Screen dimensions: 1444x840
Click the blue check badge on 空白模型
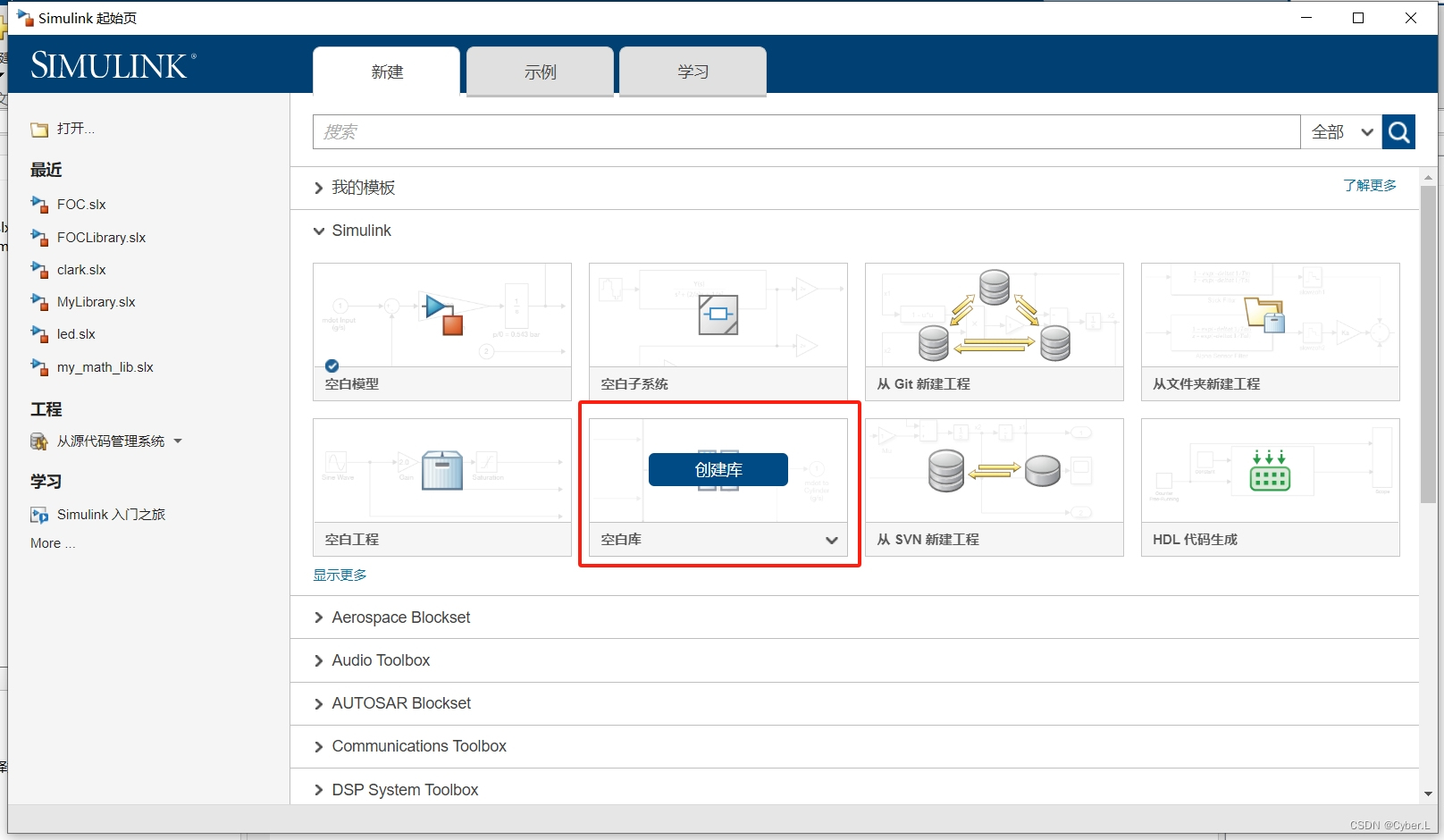tap(332, 365)
